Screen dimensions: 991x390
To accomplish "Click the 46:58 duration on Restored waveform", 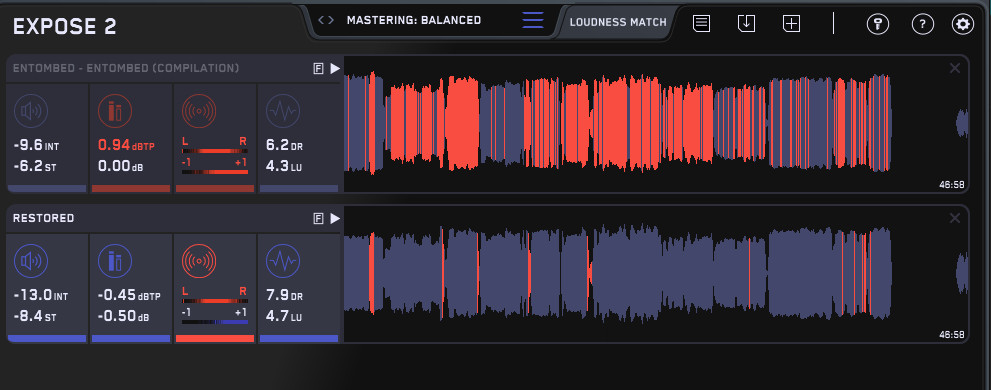I will (952, 334).
